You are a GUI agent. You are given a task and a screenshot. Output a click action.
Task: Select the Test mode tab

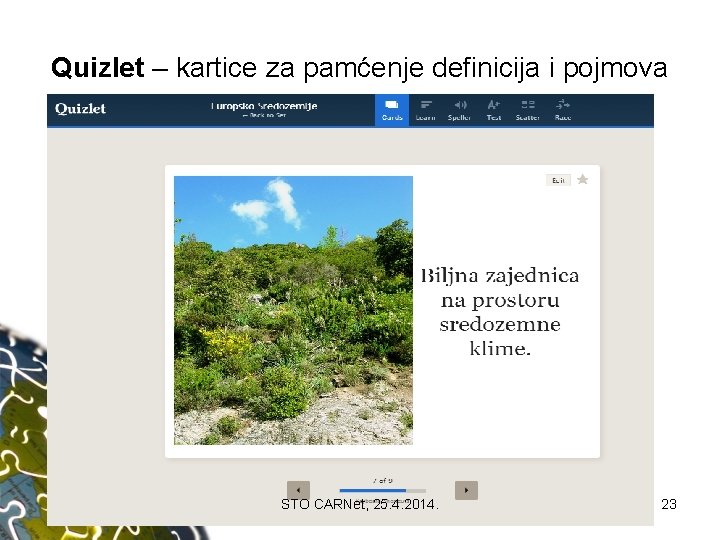(494, 110)
